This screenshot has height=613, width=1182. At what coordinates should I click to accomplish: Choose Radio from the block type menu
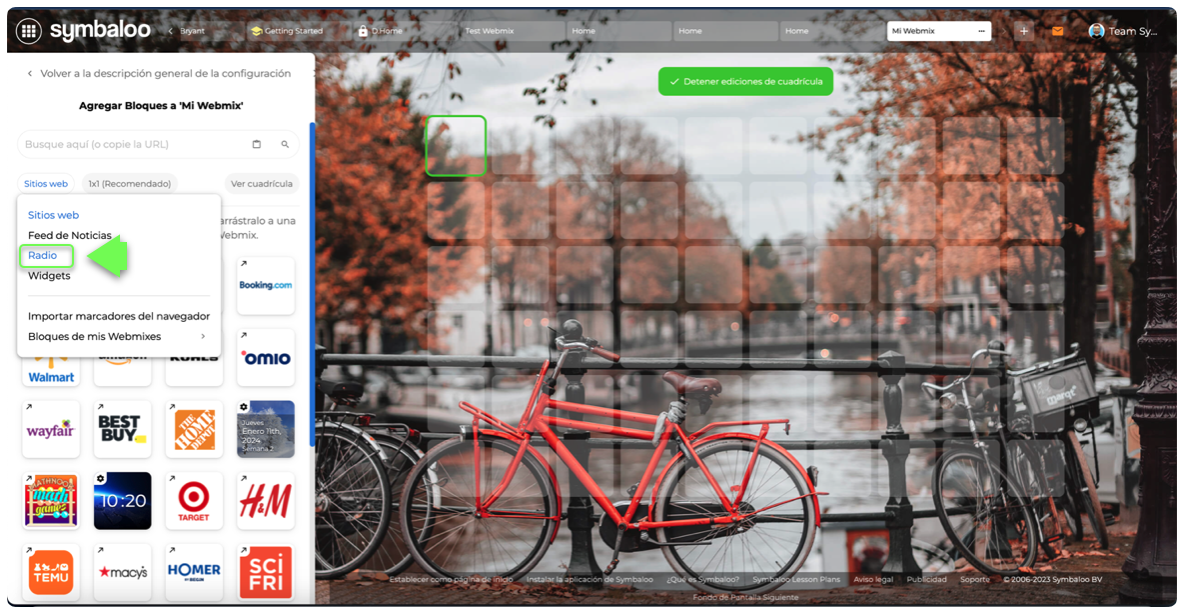[42, 256]
